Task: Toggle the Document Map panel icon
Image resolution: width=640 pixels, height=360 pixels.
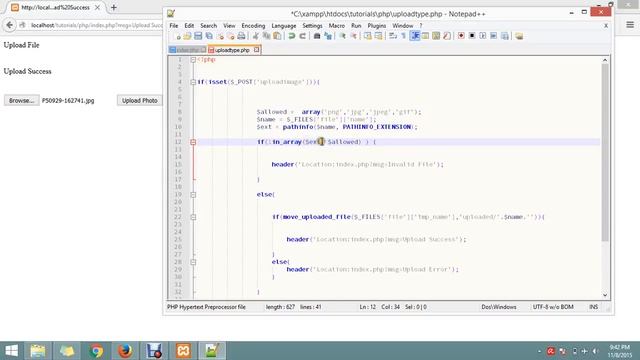Action: [x=436, y=36]
